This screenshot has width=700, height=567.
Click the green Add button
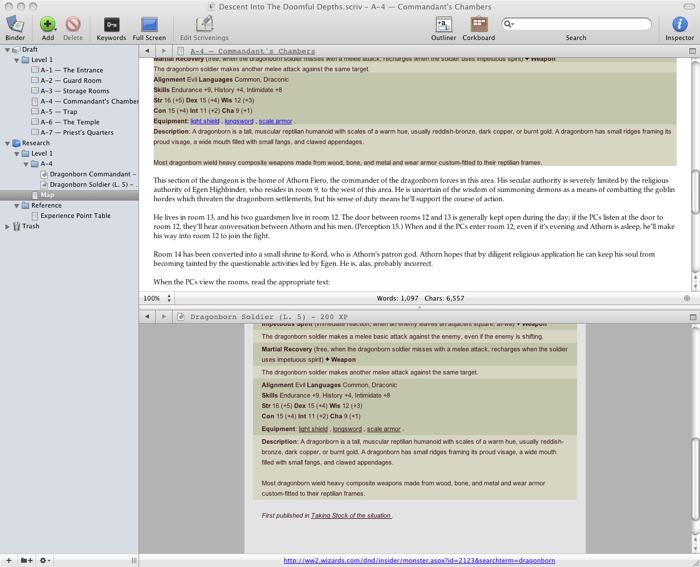coord(47,24)
